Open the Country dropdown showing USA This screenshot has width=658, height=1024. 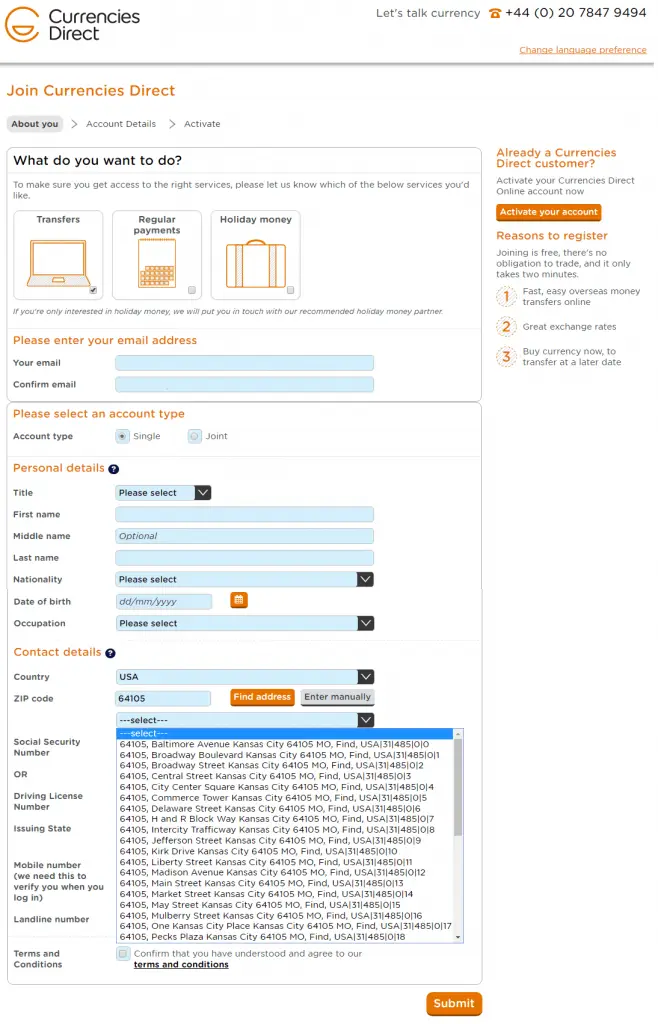click(x=244, y=677)
